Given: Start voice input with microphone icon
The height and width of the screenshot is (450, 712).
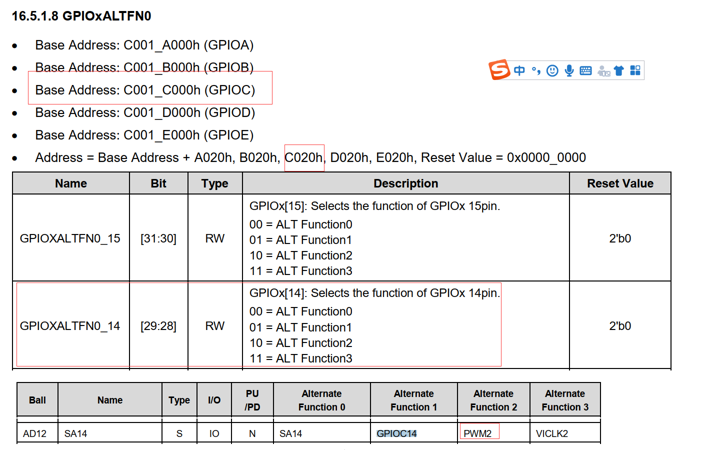Looking at the screenshot, I should click(x=569, y=71).
